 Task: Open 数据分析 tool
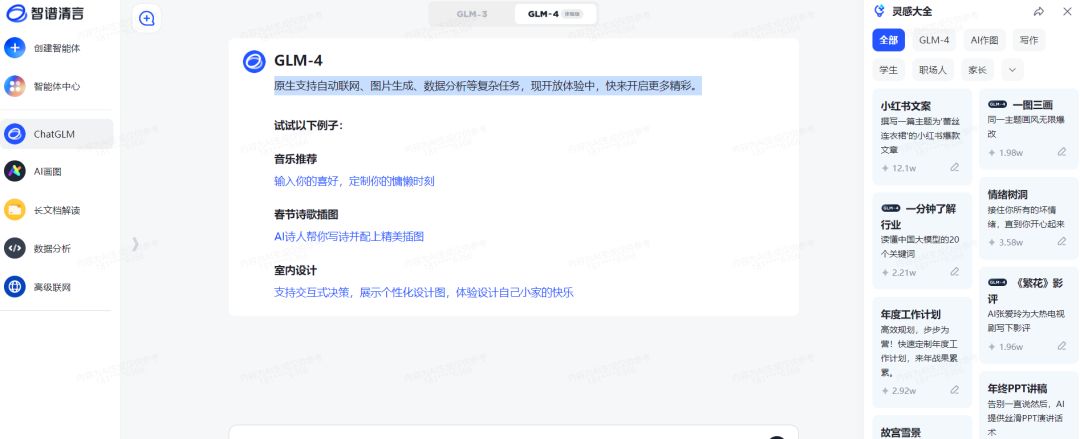[x=56, y=249]
